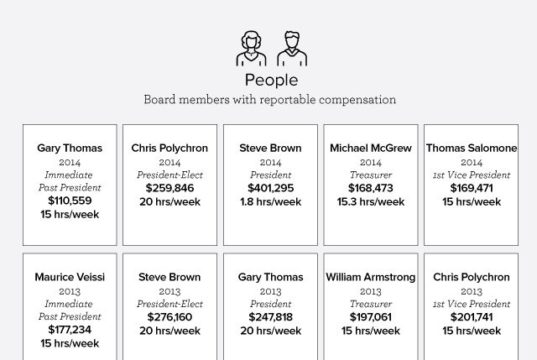Click the $276,160 amount in 2013 row
This screenshot has width=537, height=360.
click(170, 317)
